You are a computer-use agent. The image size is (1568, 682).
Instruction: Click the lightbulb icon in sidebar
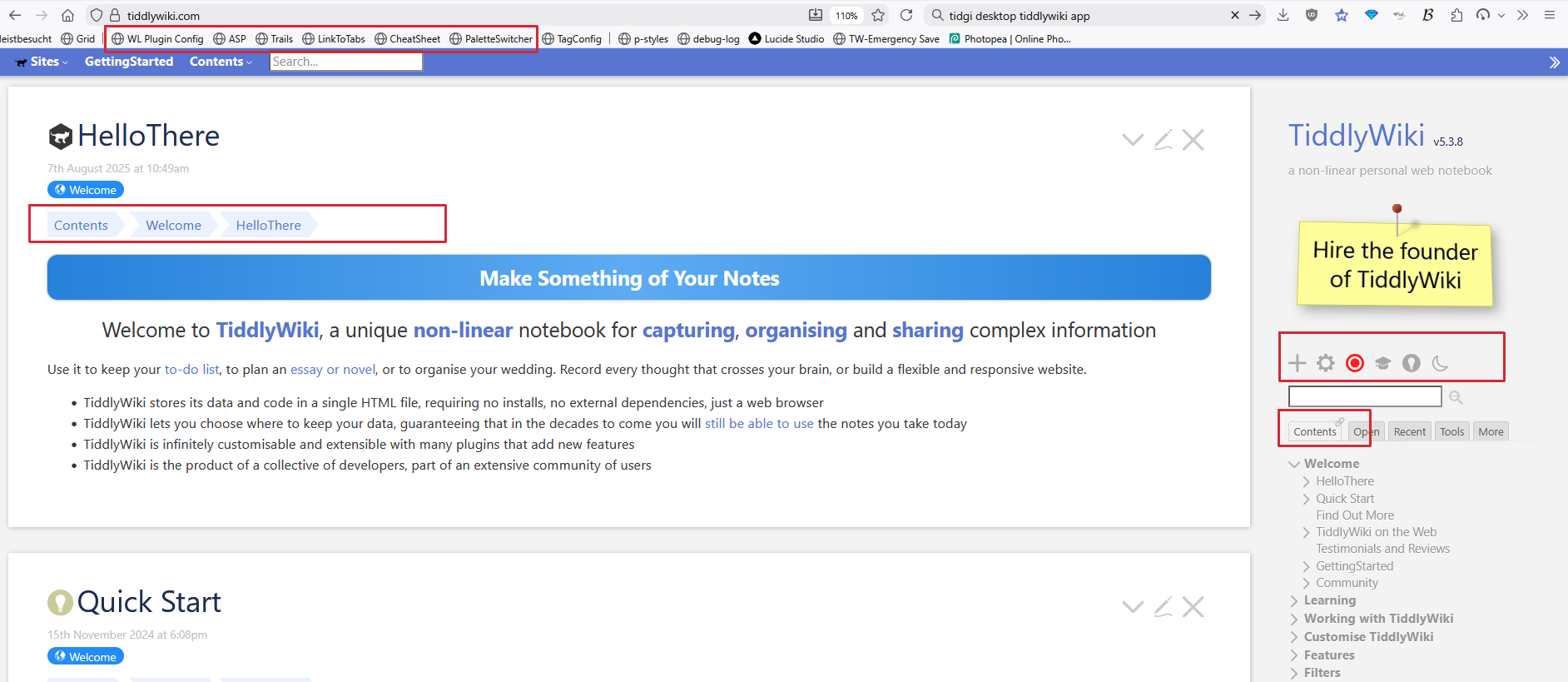[1411, 363]
